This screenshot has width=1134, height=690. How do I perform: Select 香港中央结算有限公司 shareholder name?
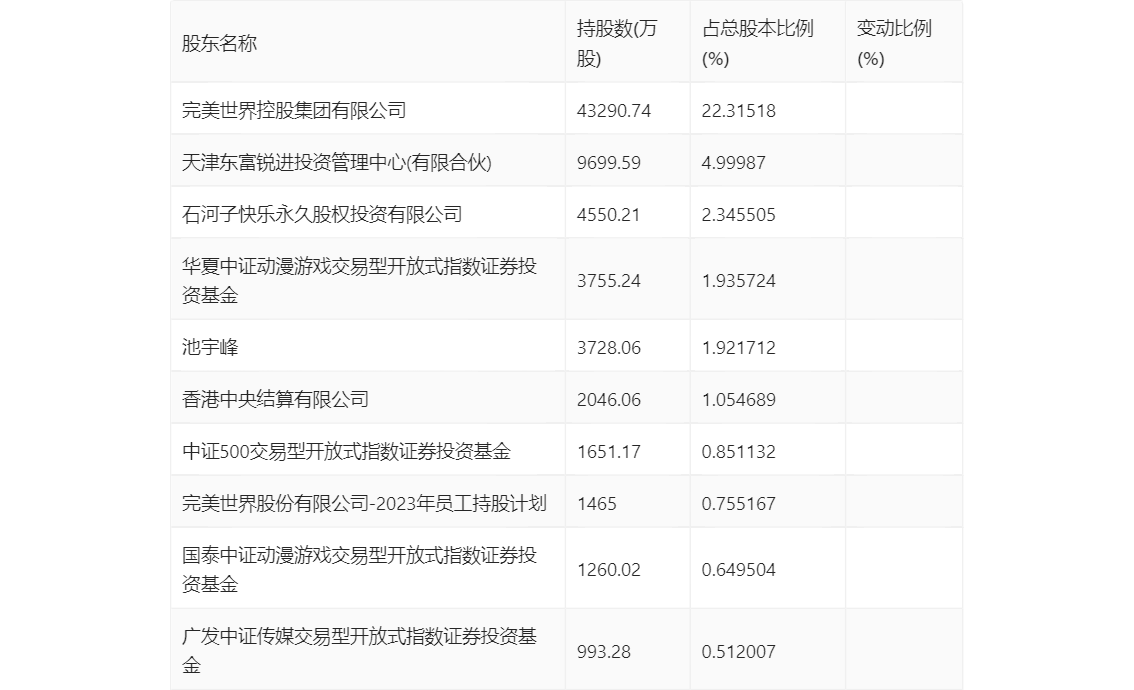pyautogui.click(x=275, y=399)
